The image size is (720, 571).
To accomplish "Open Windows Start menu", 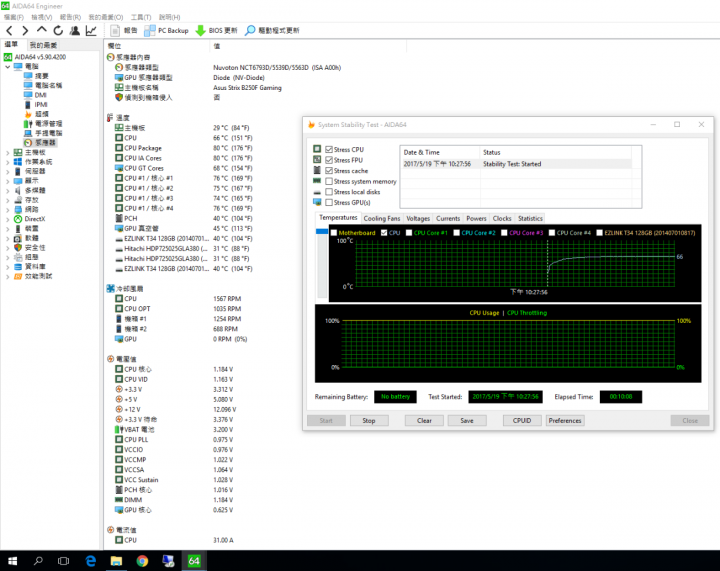I will pos(12,561).
